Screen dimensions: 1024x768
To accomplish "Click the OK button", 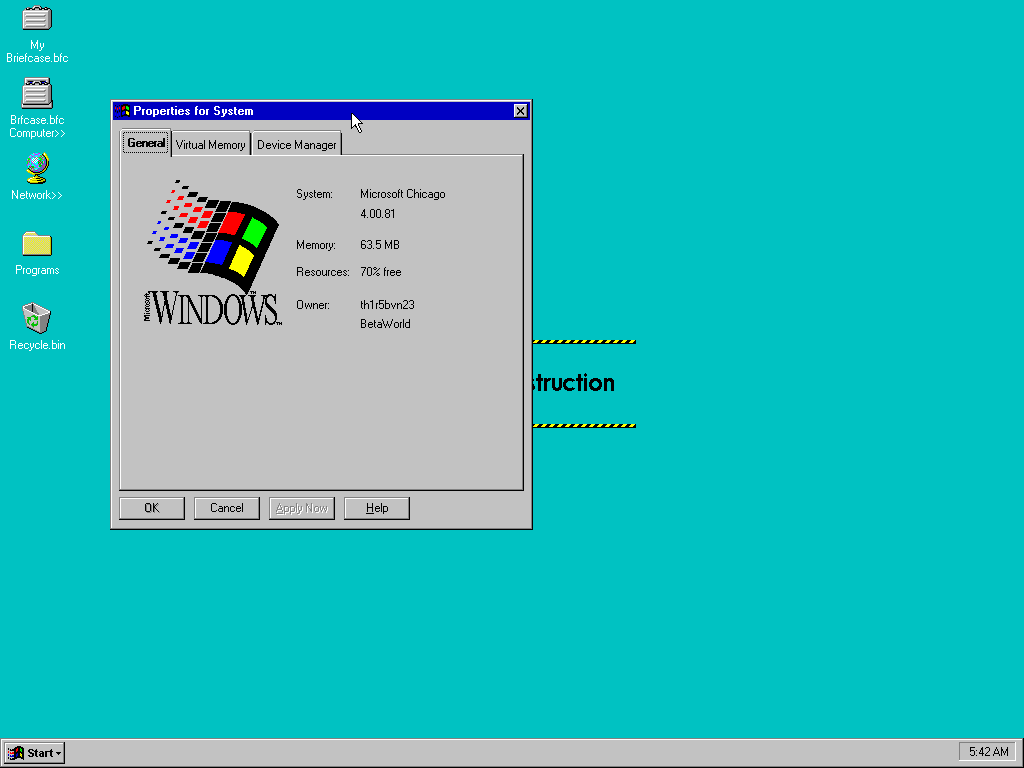I will 150,508.
